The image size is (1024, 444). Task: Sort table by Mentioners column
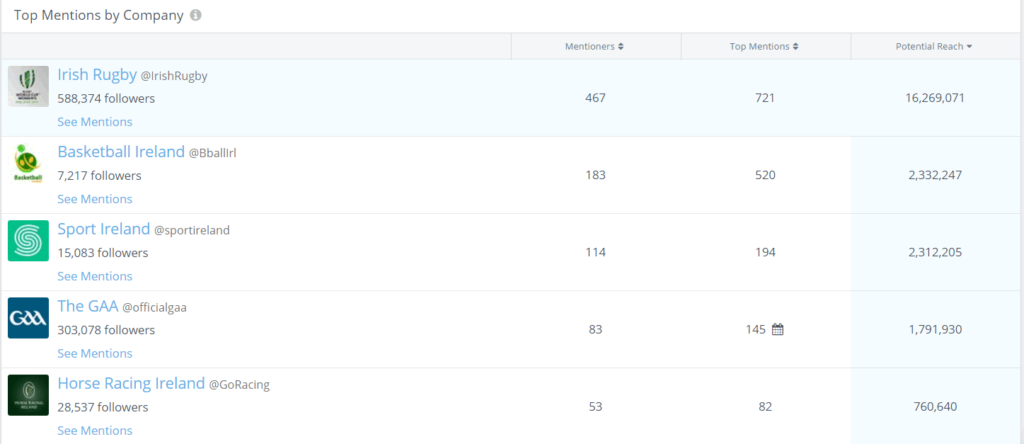594,46
